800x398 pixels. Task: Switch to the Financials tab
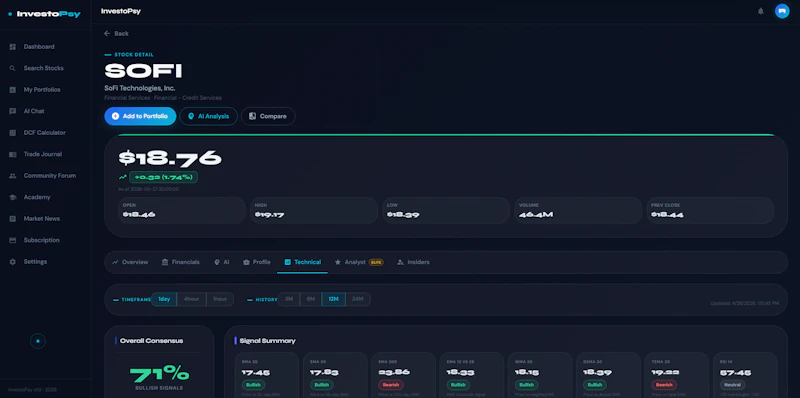(x=181, y=262)
